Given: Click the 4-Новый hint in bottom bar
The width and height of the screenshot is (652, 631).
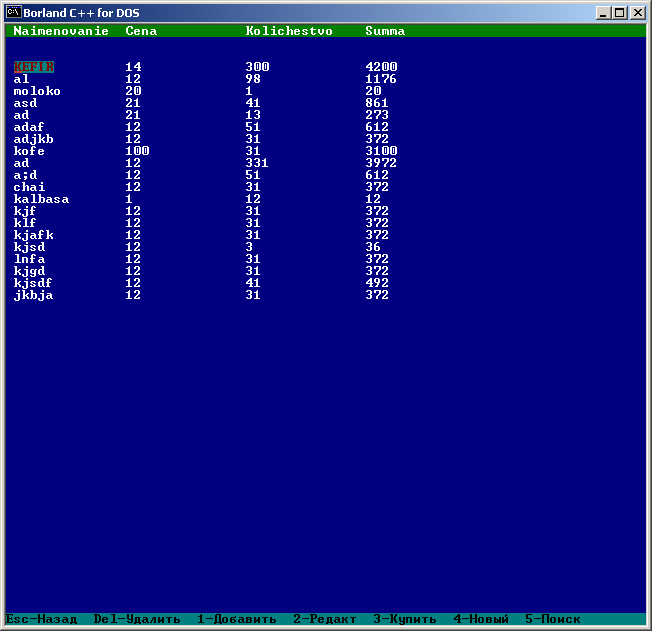Looking at the screenshot, I should click(481, 619).
